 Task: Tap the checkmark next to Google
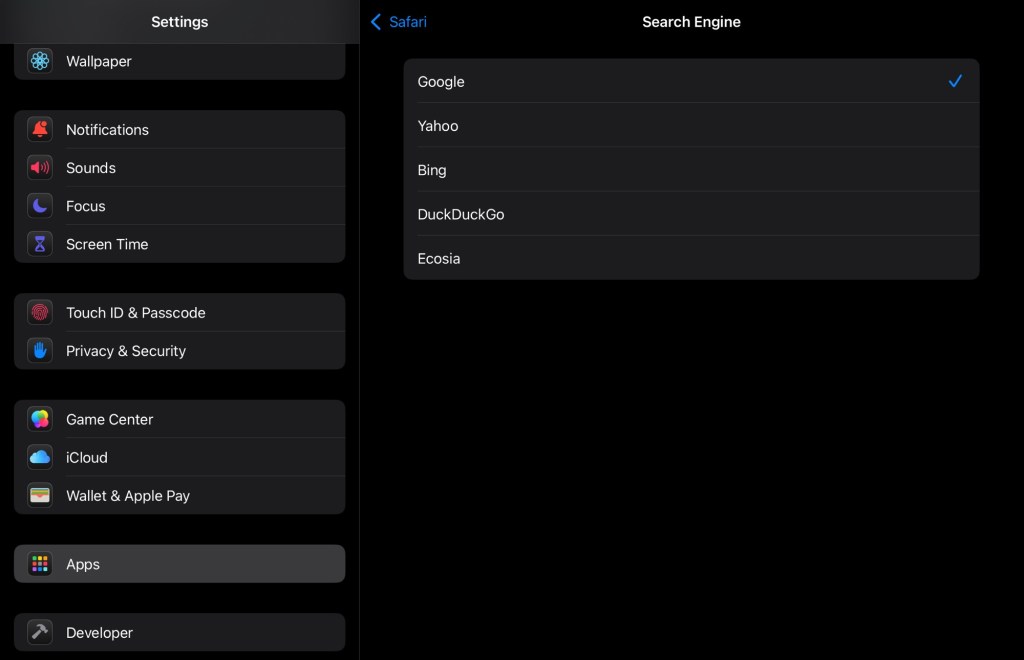(x=955, y=82)
